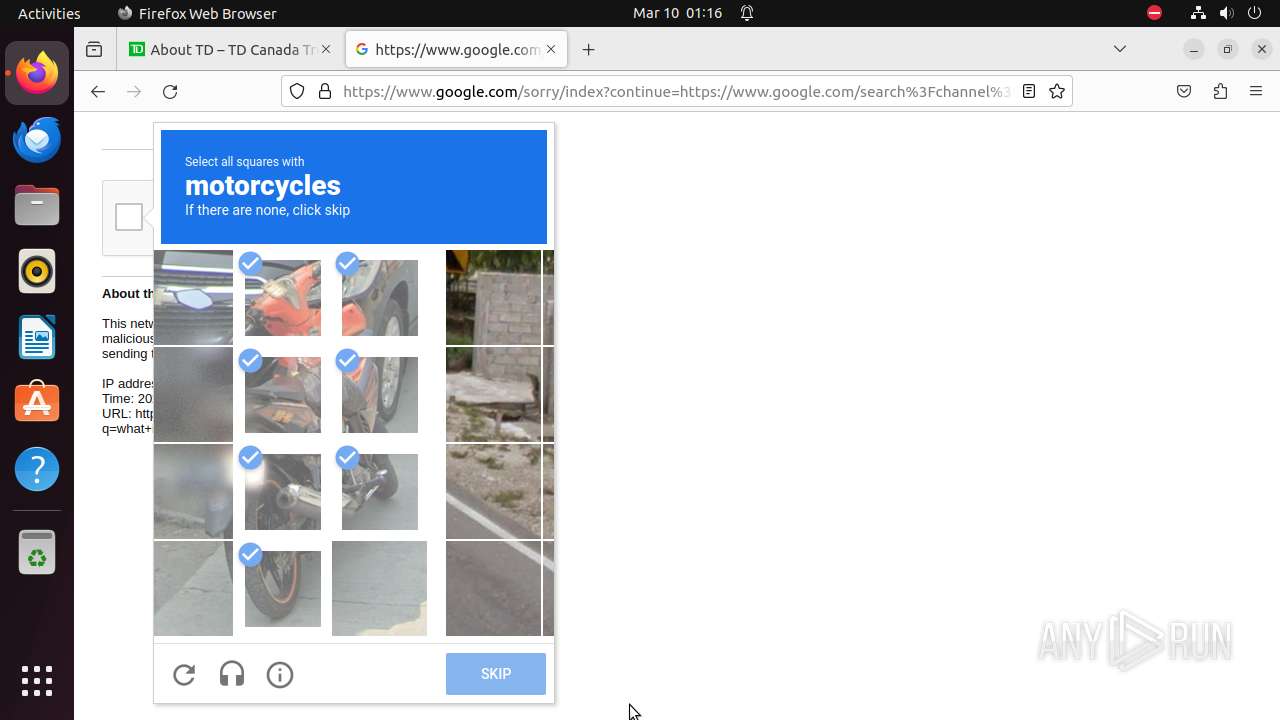Select the mirror tile, top-left corner
1280x720 pixels.
coord(193,298)
